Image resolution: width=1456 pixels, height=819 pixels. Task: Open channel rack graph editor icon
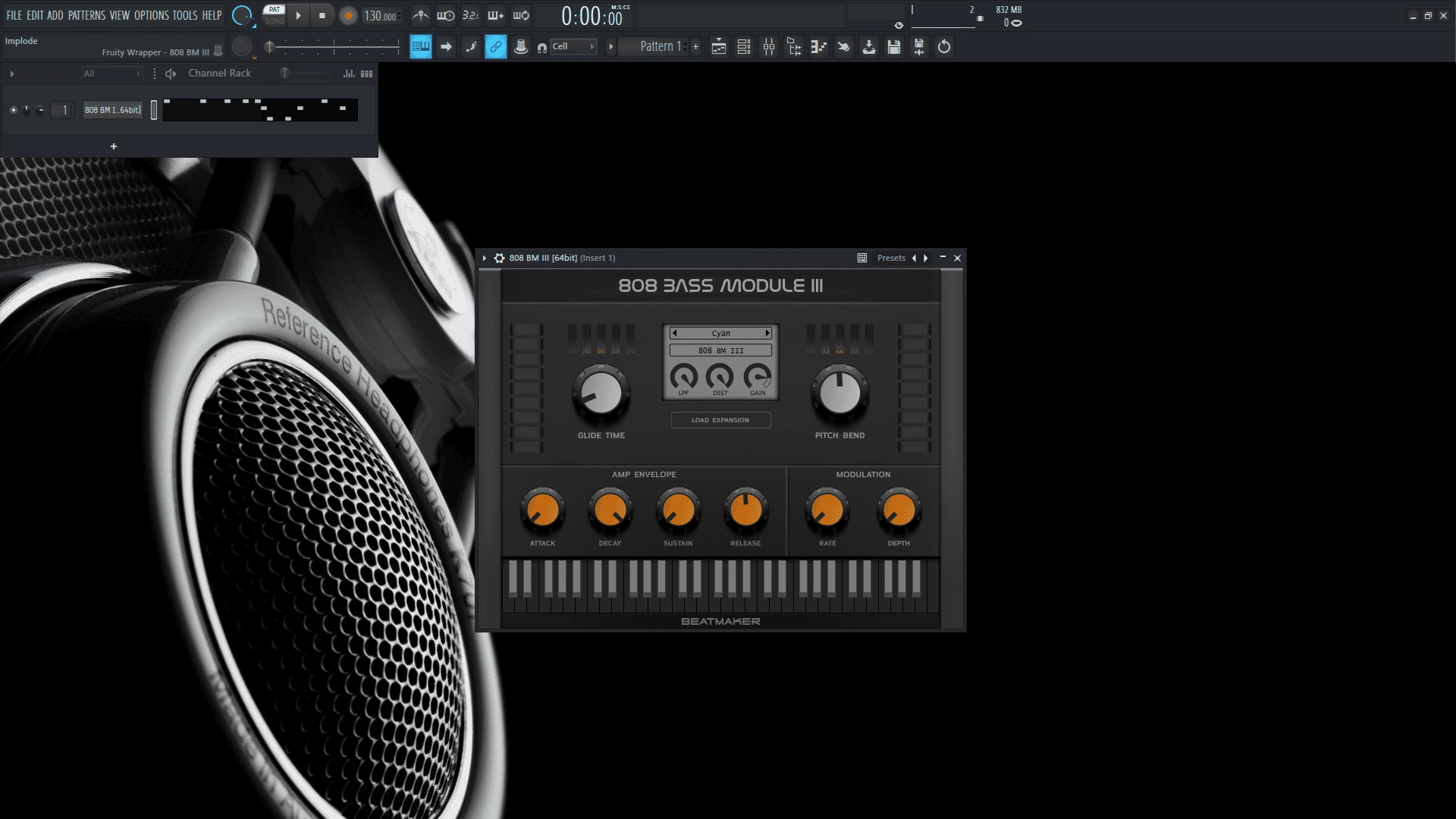(x=349, y=74)
